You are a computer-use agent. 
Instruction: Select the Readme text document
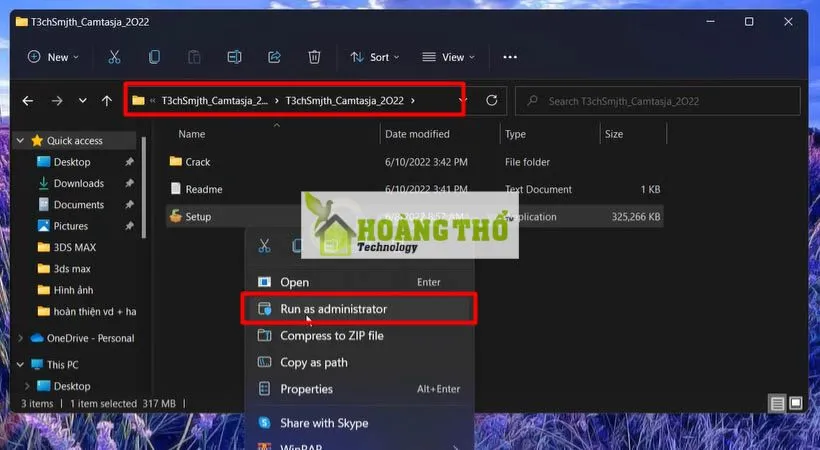point(197,189)
